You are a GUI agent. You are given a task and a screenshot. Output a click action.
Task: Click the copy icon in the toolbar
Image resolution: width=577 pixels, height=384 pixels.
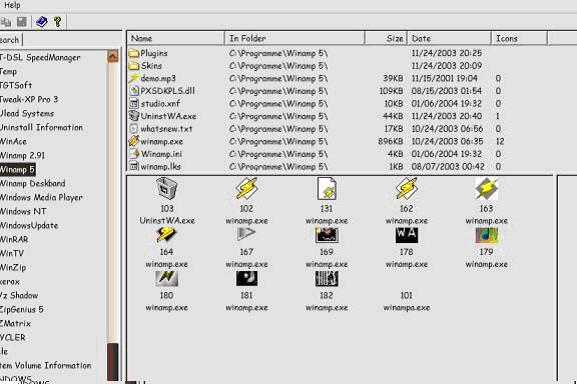point(6,22)
